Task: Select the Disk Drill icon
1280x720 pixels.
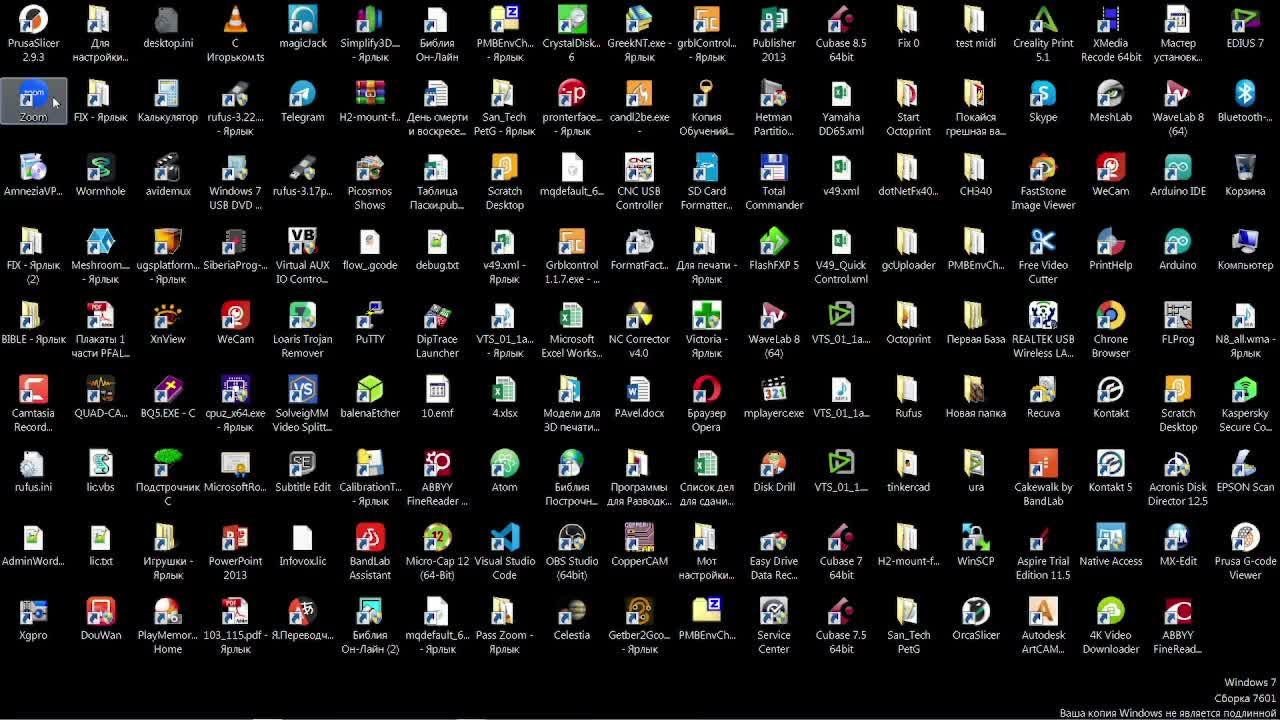Action: 774,463
